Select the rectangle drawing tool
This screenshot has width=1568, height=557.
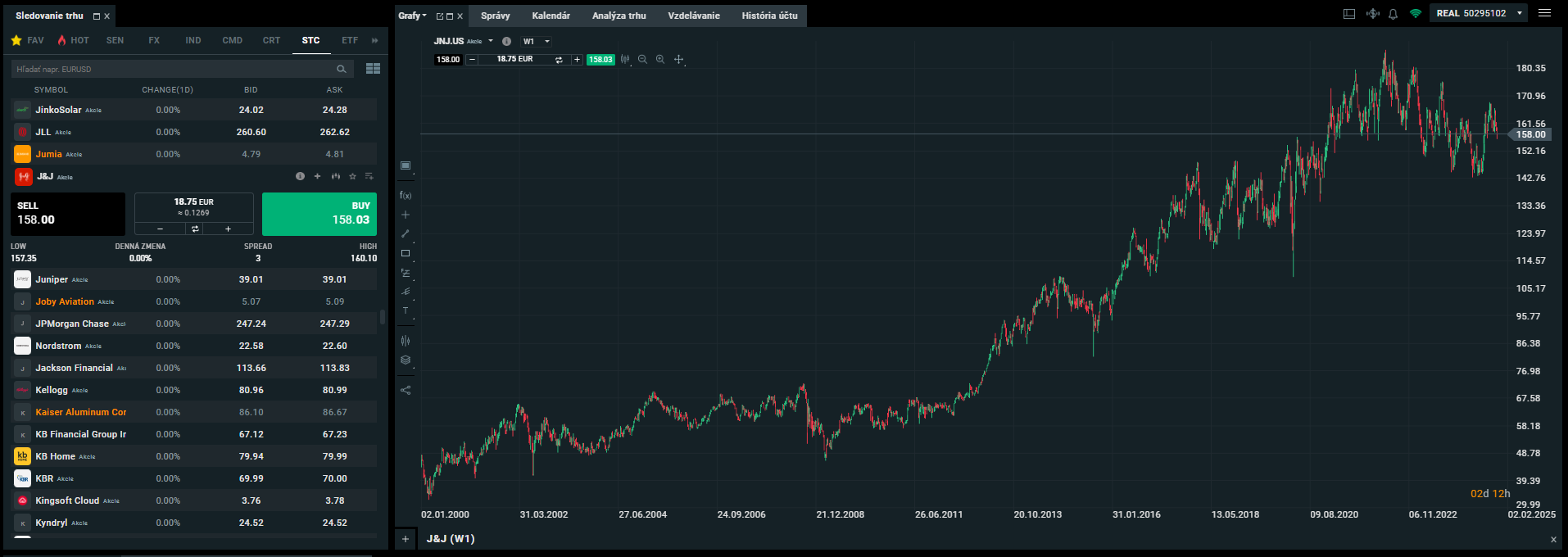tap(406, 253)
